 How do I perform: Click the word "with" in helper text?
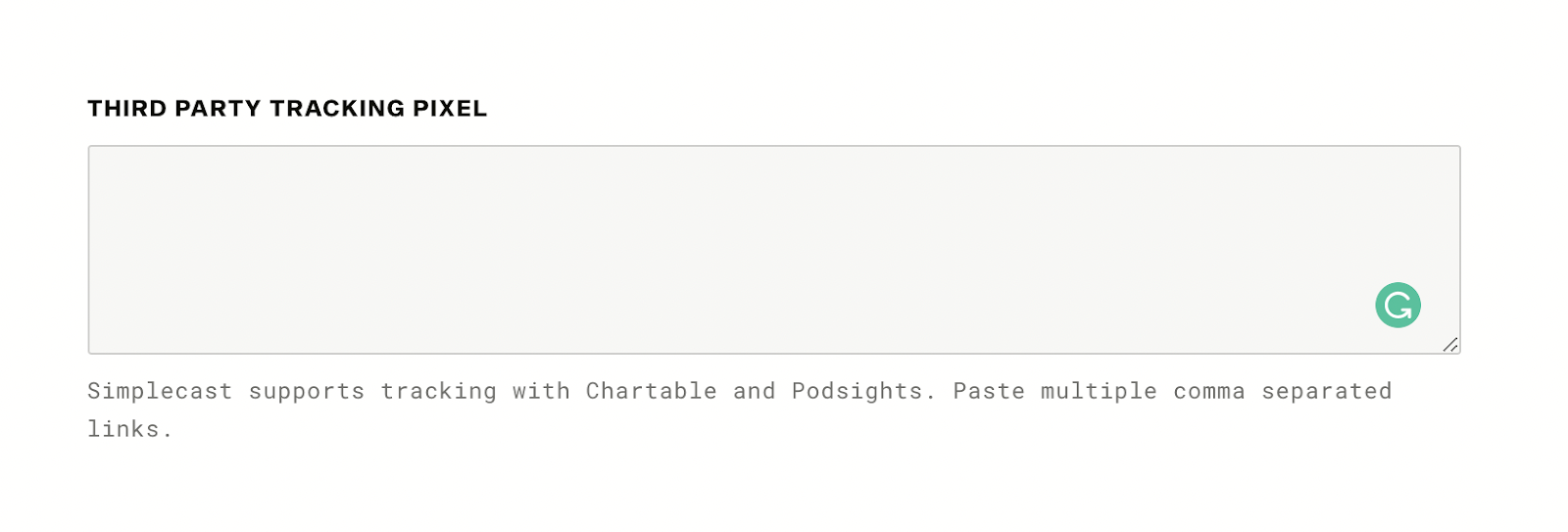pyautogui.click(x=540, y=391)
